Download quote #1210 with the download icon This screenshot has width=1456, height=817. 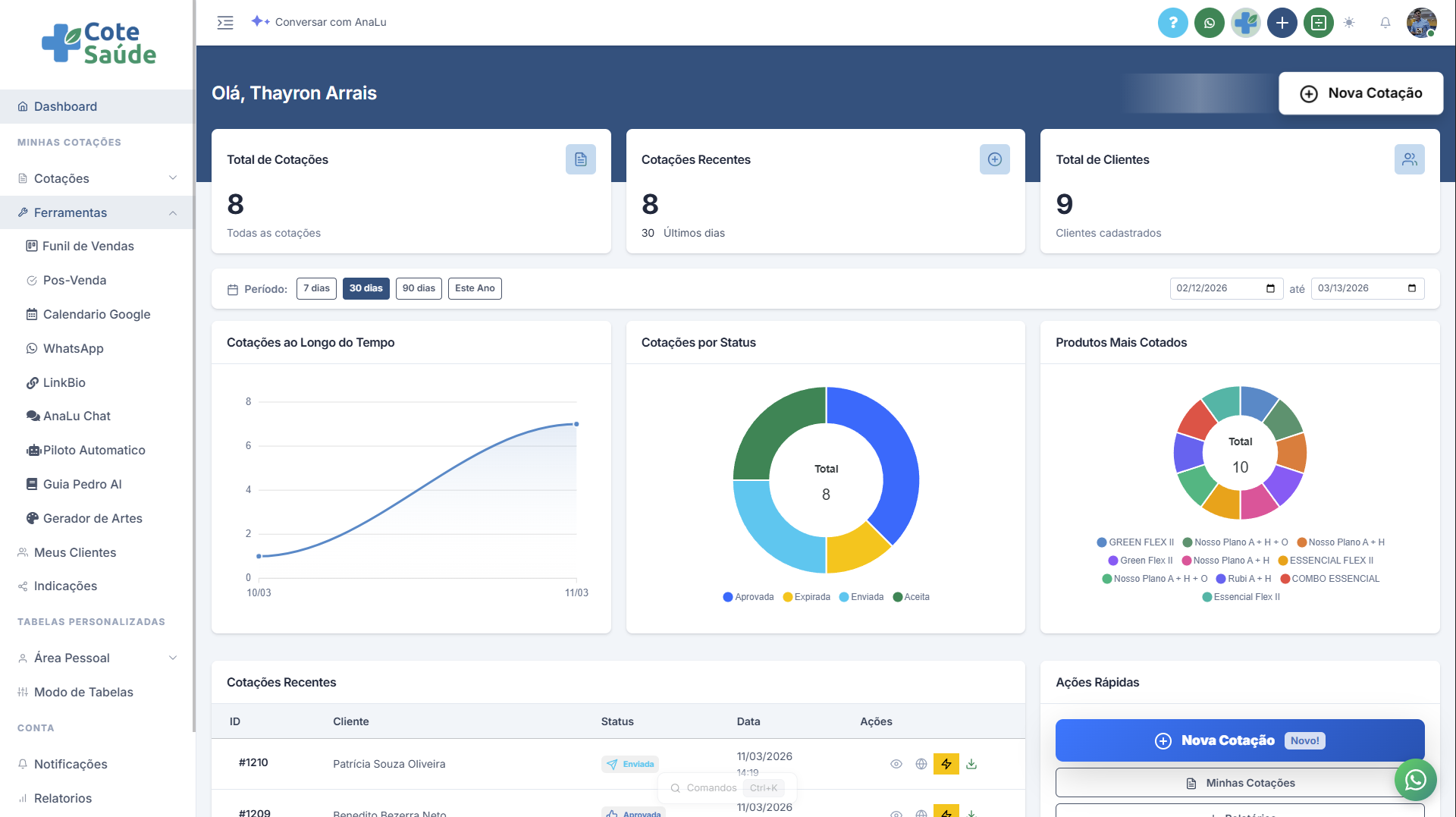(x=971, y=764)
